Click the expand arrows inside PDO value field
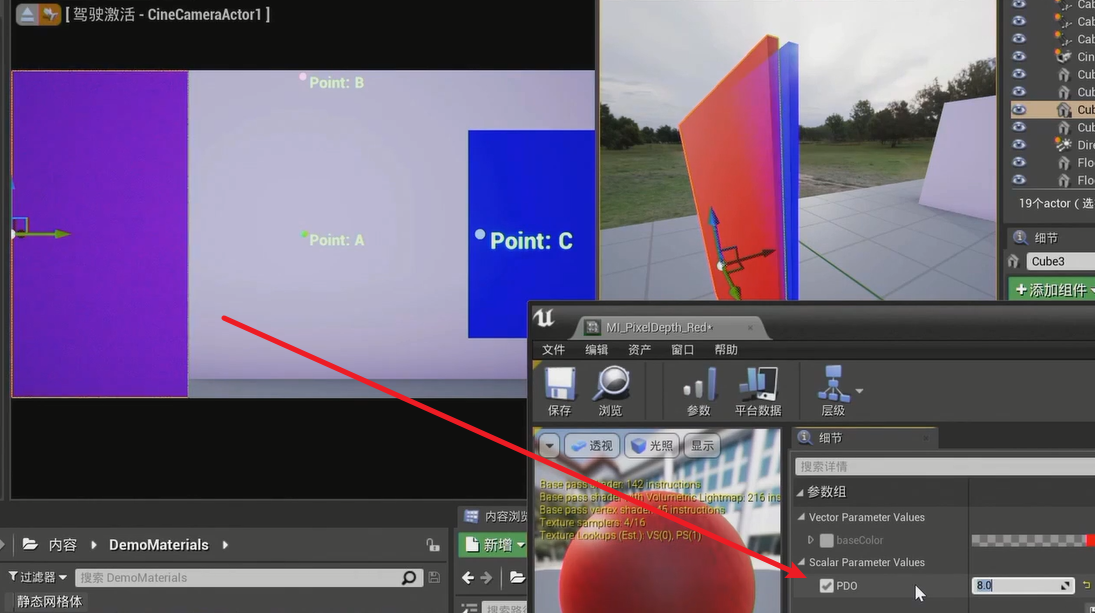Viewport: 1095px width, 613px height. pyautogui.click(x=1065, y=585)
